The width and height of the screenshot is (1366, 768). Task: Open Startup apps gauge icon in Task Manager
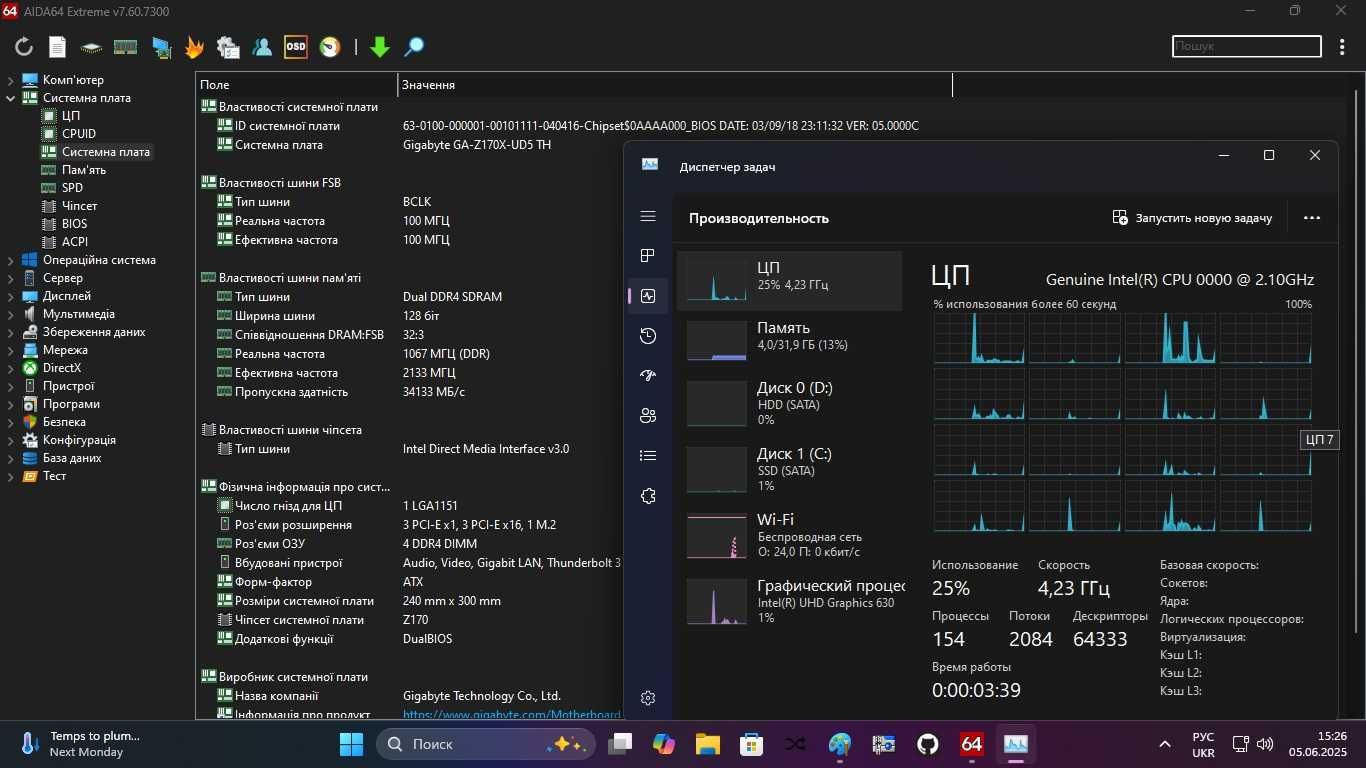(x=648, y=376)
